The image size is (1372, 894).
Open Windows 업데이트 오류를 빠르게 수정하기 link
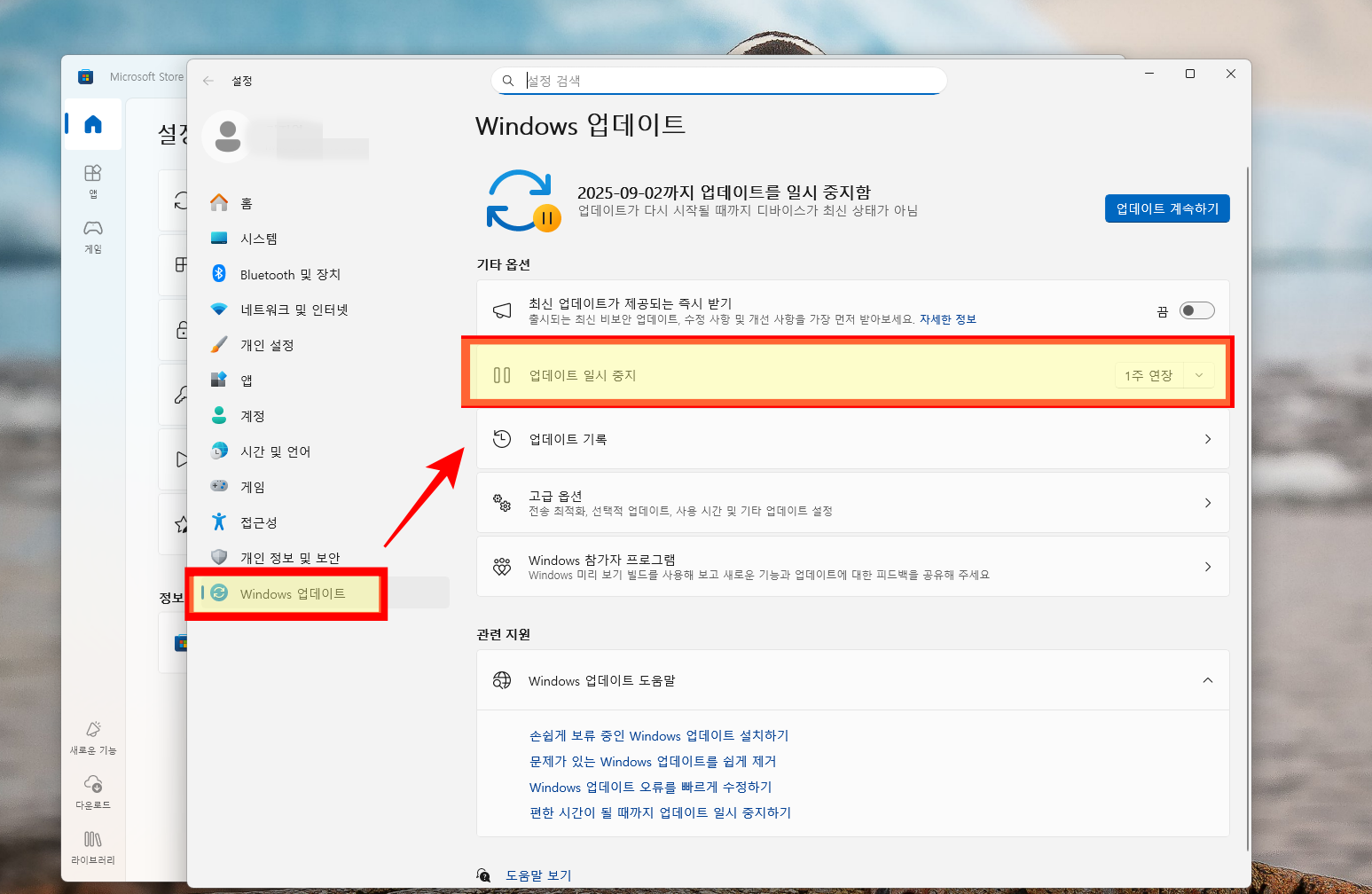click(651, 788)
